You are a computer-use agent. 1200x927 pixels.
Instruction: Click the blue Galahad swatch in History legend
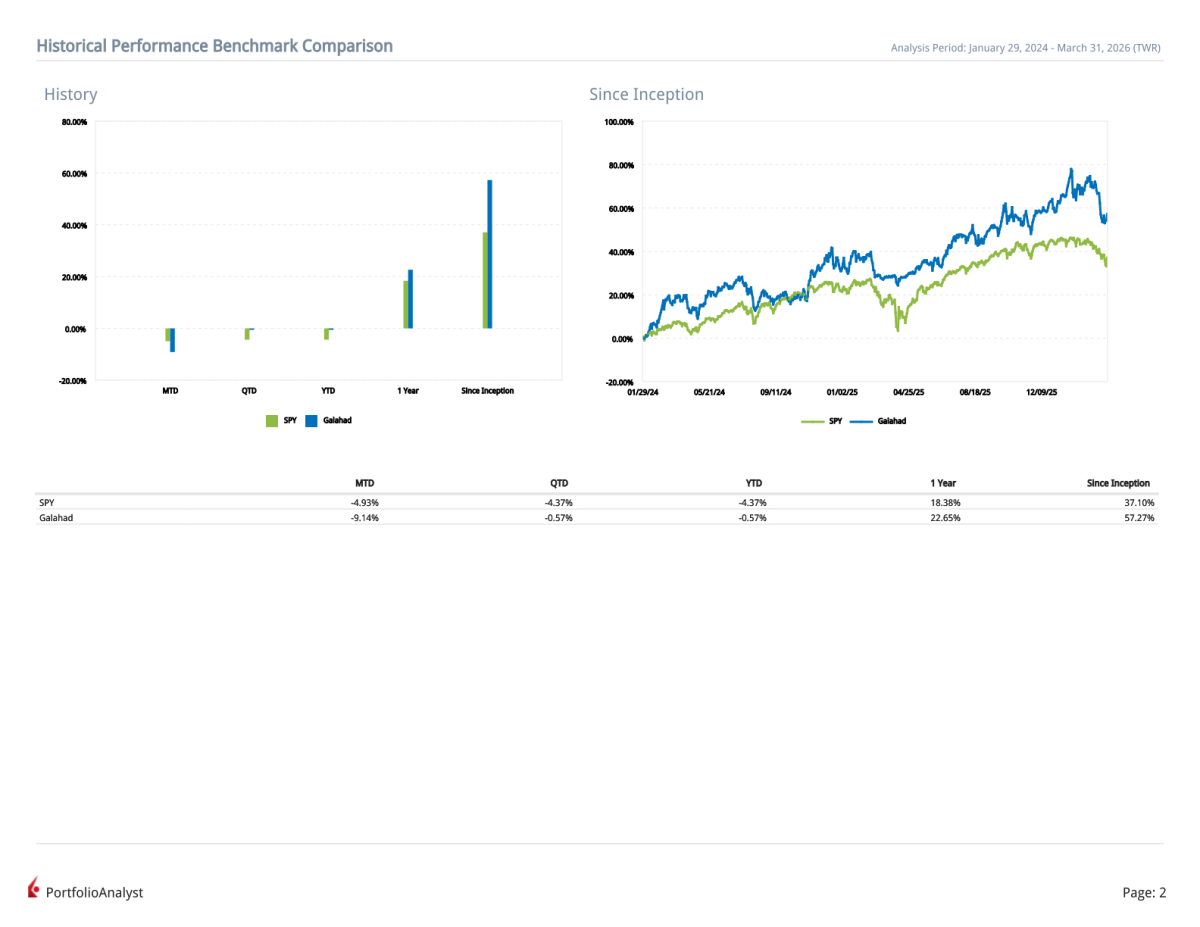pyautogui.click(x=311, y=421)
